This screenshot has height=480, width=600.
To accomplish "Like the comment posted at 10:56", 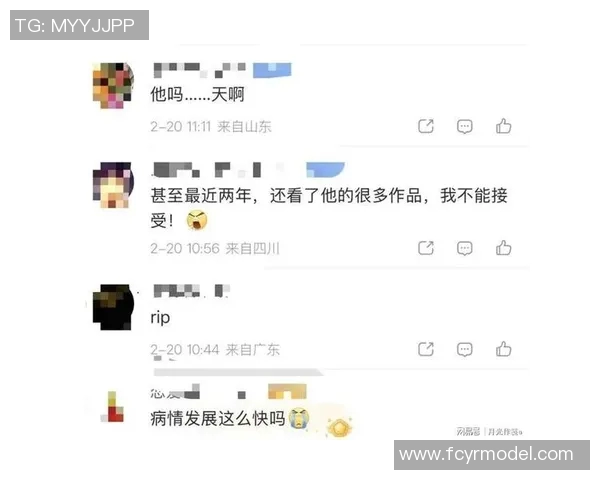I will (503, 248).
